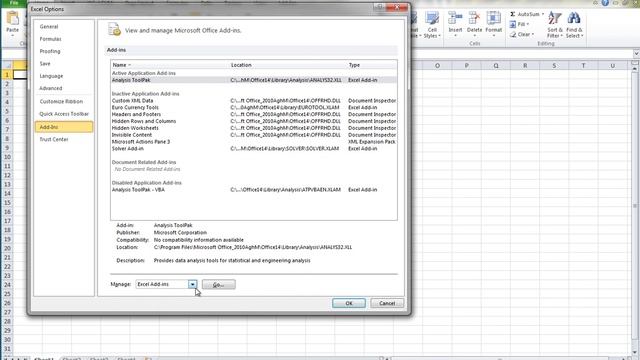This screenshot has height=360, width=640.
Task: Confirm with the OK button
Action: [349, 303]
